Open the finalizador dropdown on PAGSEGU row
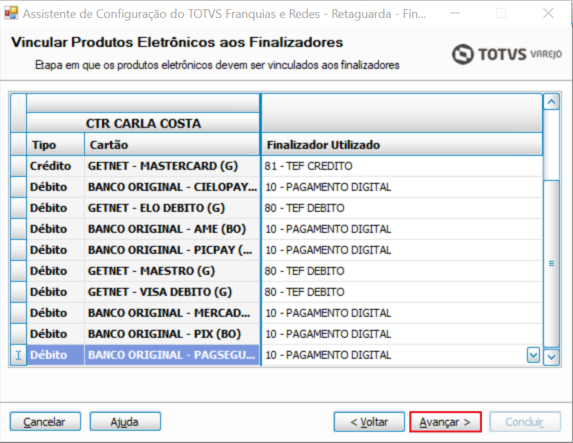 click(x=533, y=355)
